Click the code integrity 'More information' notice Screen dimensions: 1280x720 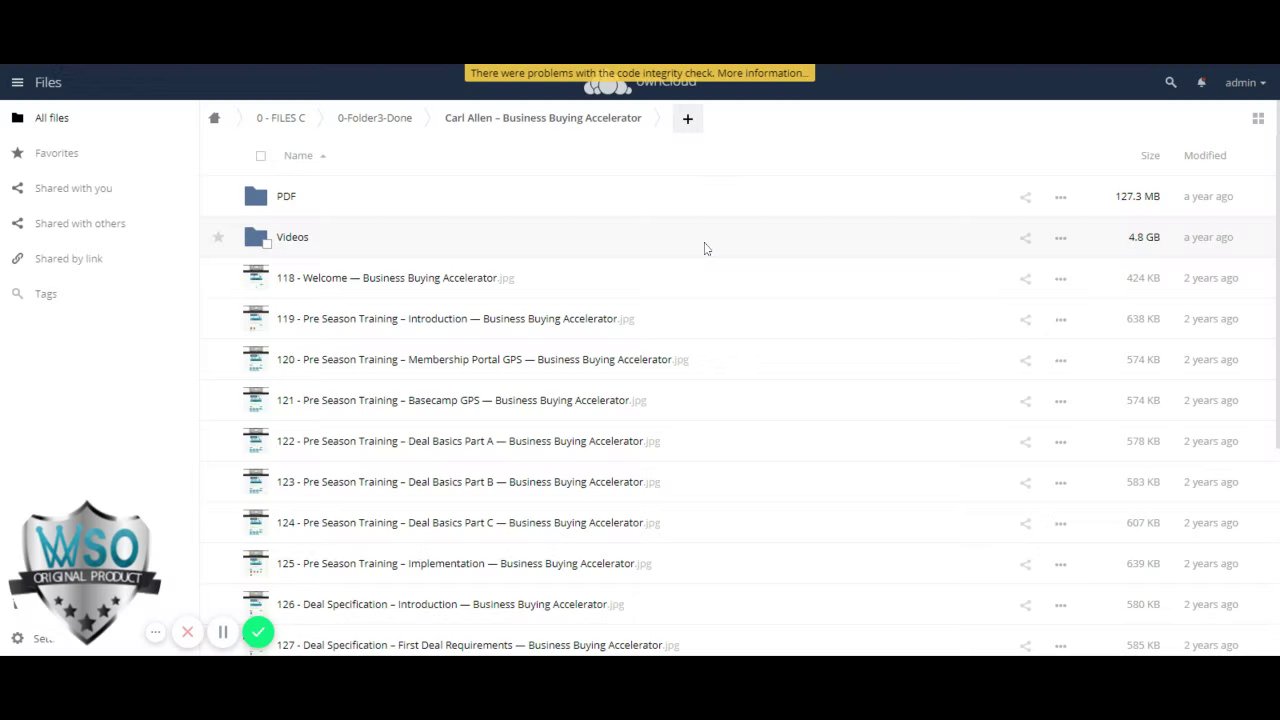[640, 73]
